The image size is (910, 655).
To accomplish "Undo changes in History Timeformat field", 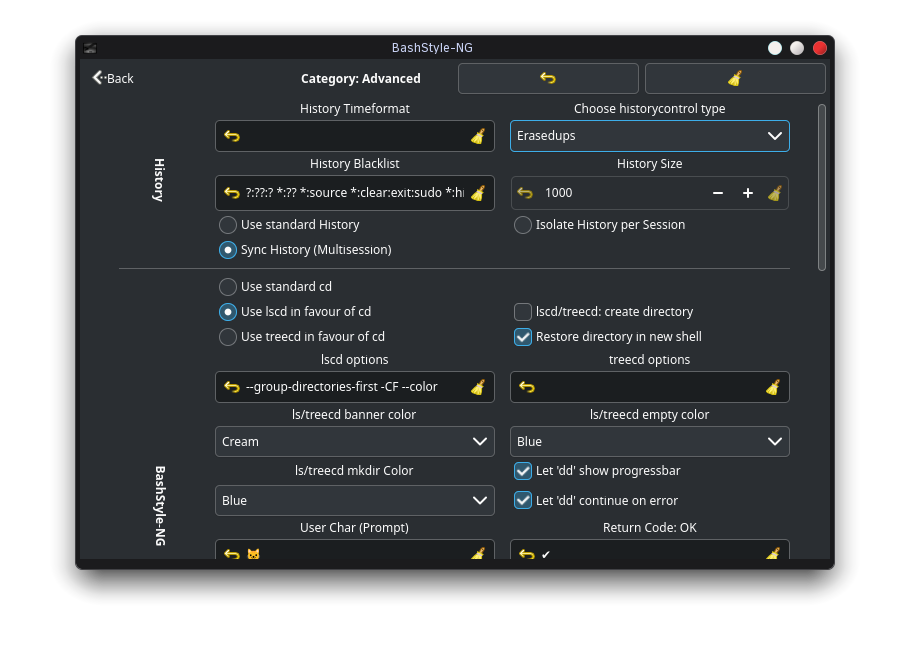I will click(232, 136).
